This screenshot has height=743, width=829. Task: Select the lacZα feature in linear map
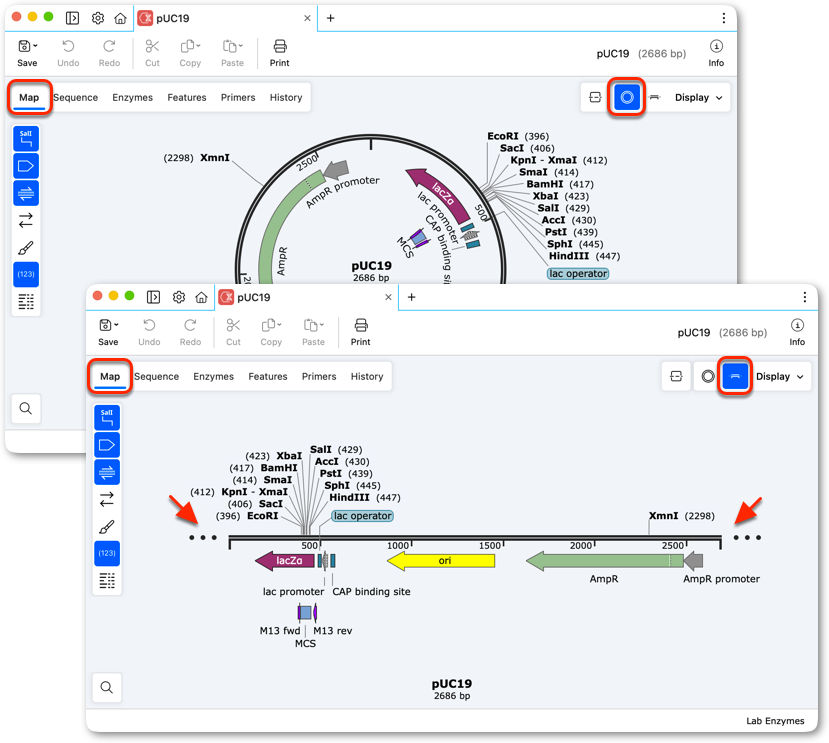click(284, 561)
